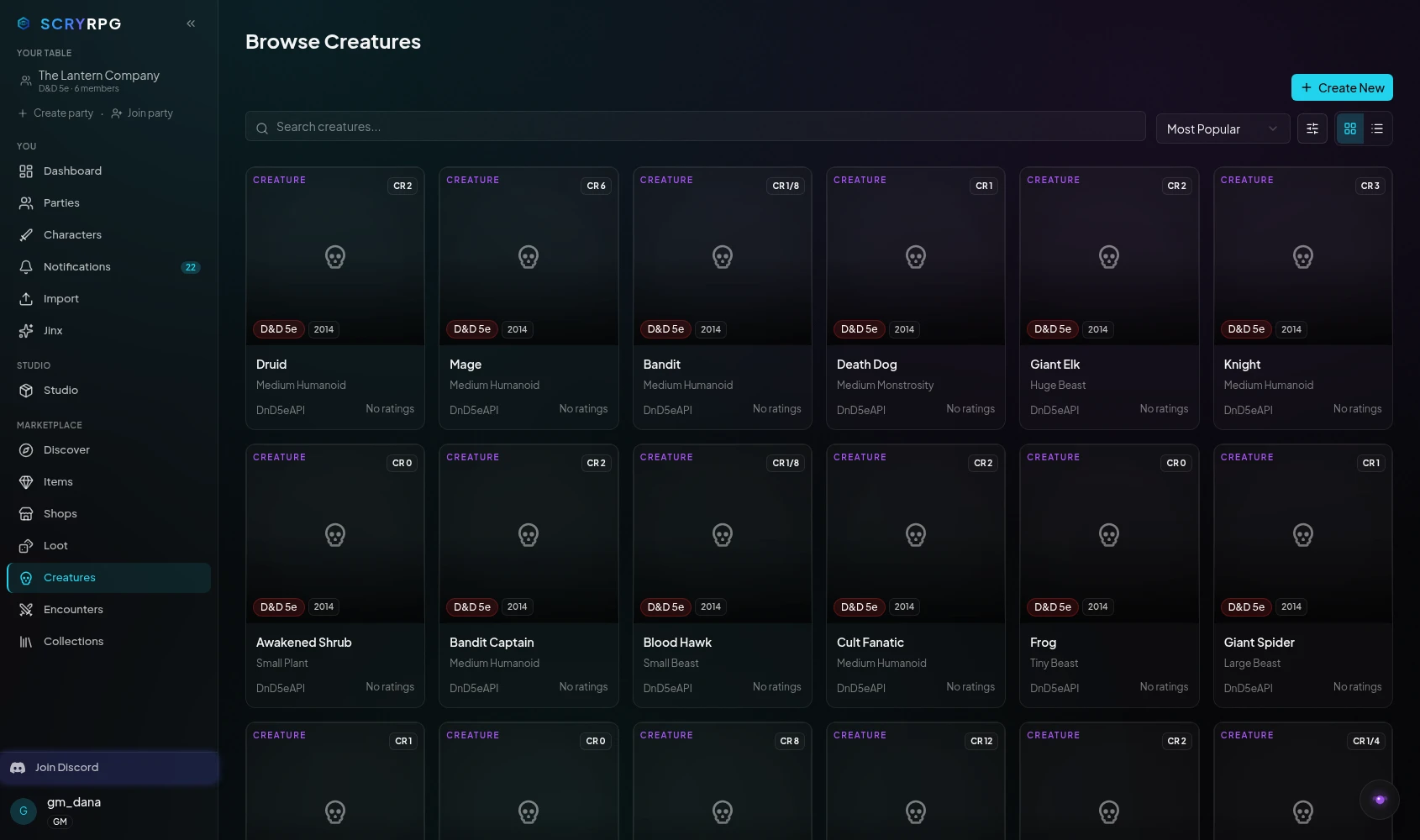The width and height of the screenshot is (1420, 840).
Task: Click the Bandit Captain creature name
Action: [x=492, y=643]
